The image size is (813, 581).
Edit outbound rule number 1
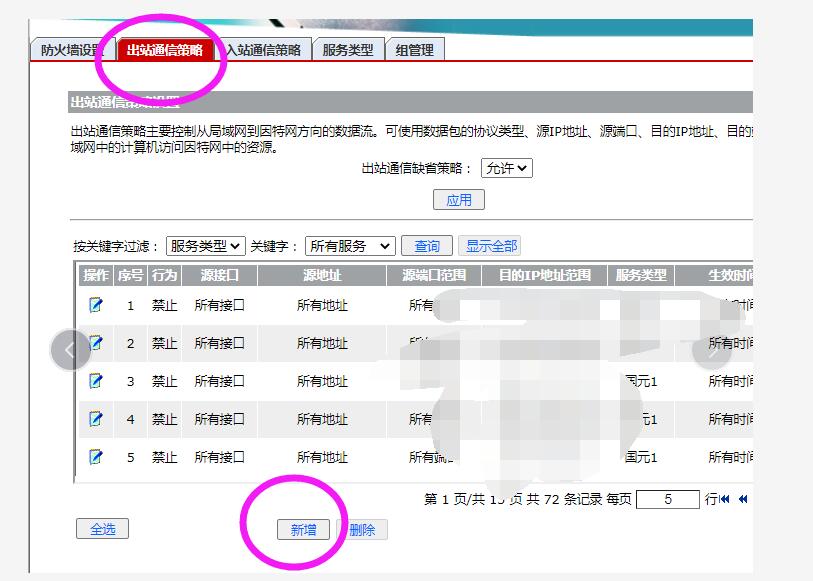click(x=95, y=305)
